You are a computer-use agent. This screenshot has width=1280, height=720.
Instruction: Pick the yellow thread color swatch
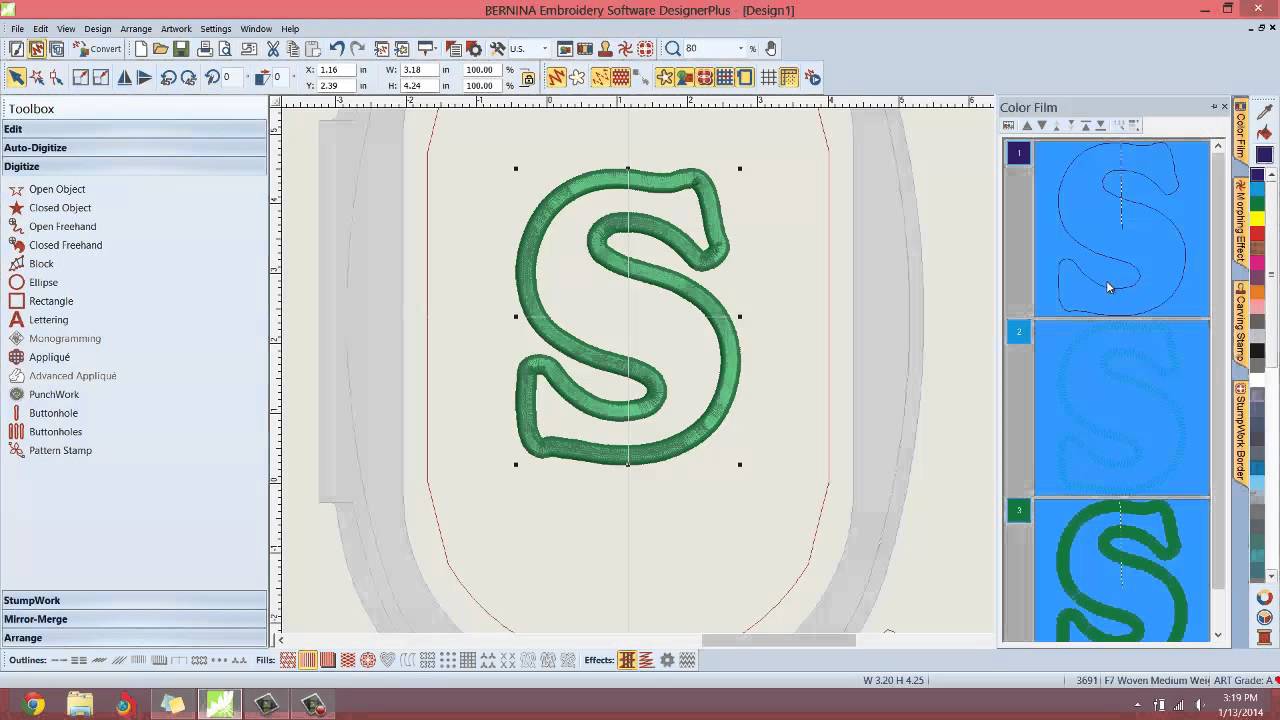[1258, 218]
